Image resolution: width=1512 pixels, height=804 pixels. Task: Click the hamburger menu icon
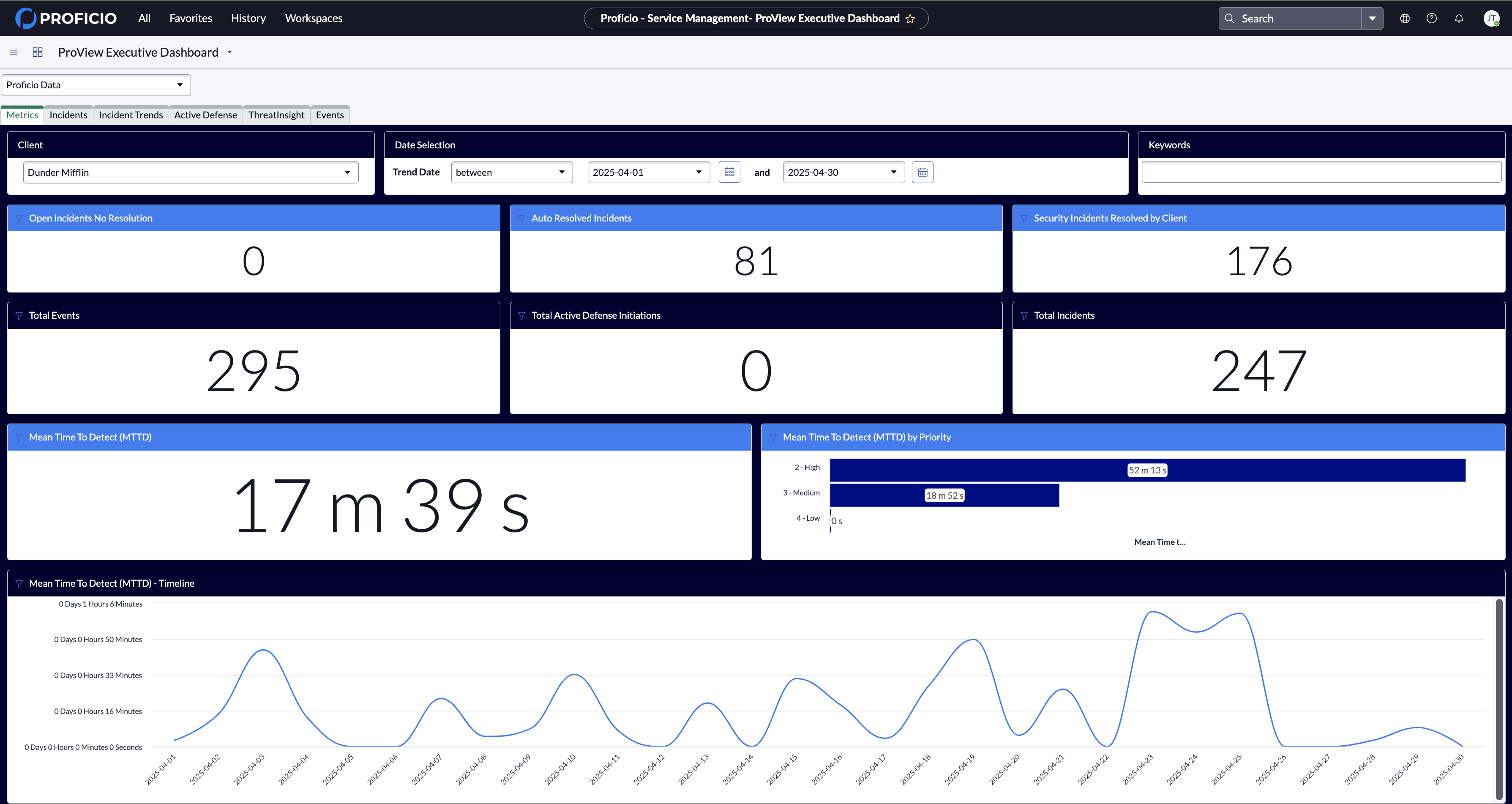pyautogui.click(x=14, y=52)
